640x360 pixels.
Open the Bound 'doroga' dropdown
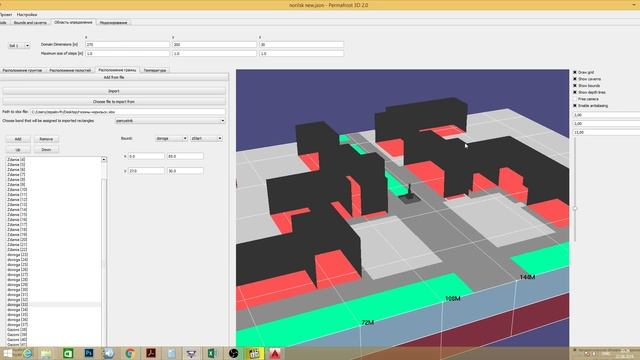171,138
